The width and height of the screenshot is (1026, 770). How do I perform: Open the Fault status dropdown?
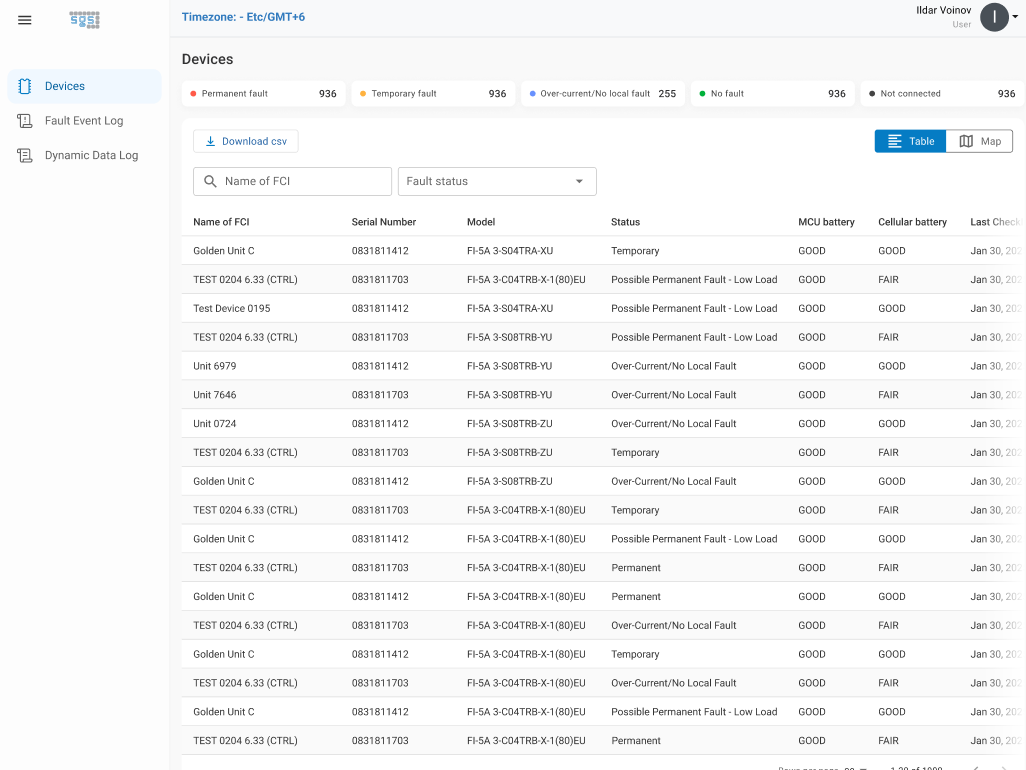[x=497, y=181]
